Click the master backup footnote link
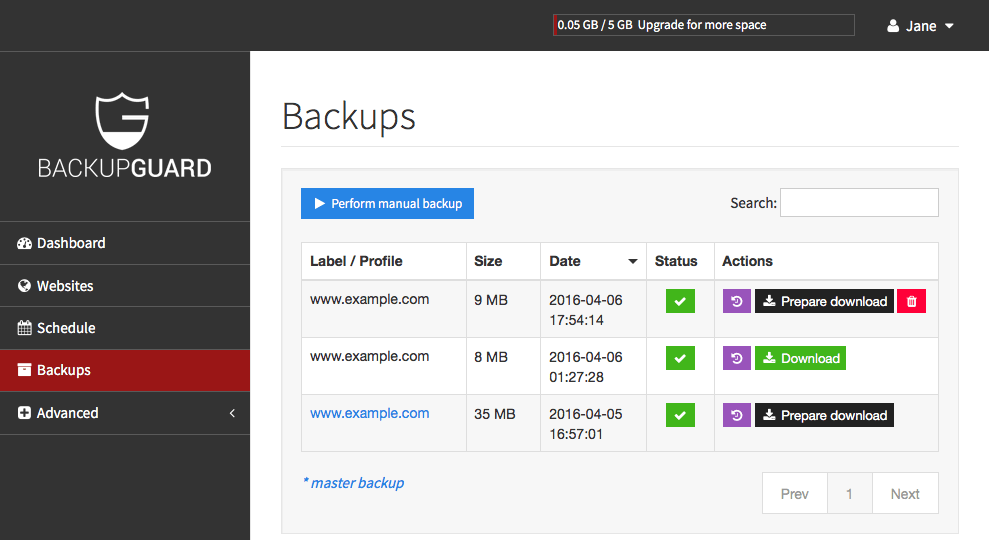989x540 pixels. 353,483
